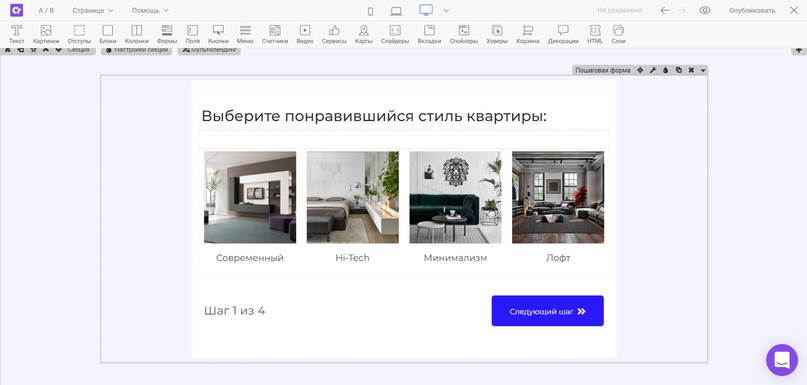Switch to laptop device view
This screenshot has width=807, height=385.
pos(396,11)
